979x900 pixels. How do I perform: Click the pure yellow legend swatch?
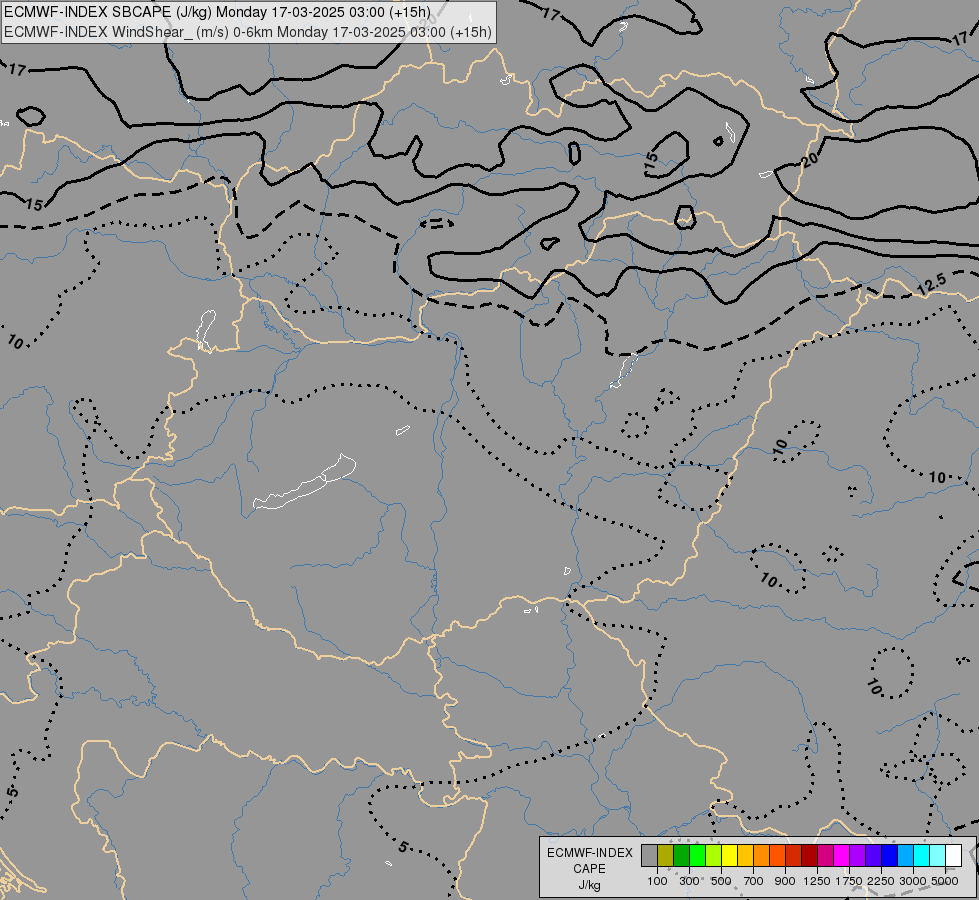pyautogui.click(x=730, y=856)
